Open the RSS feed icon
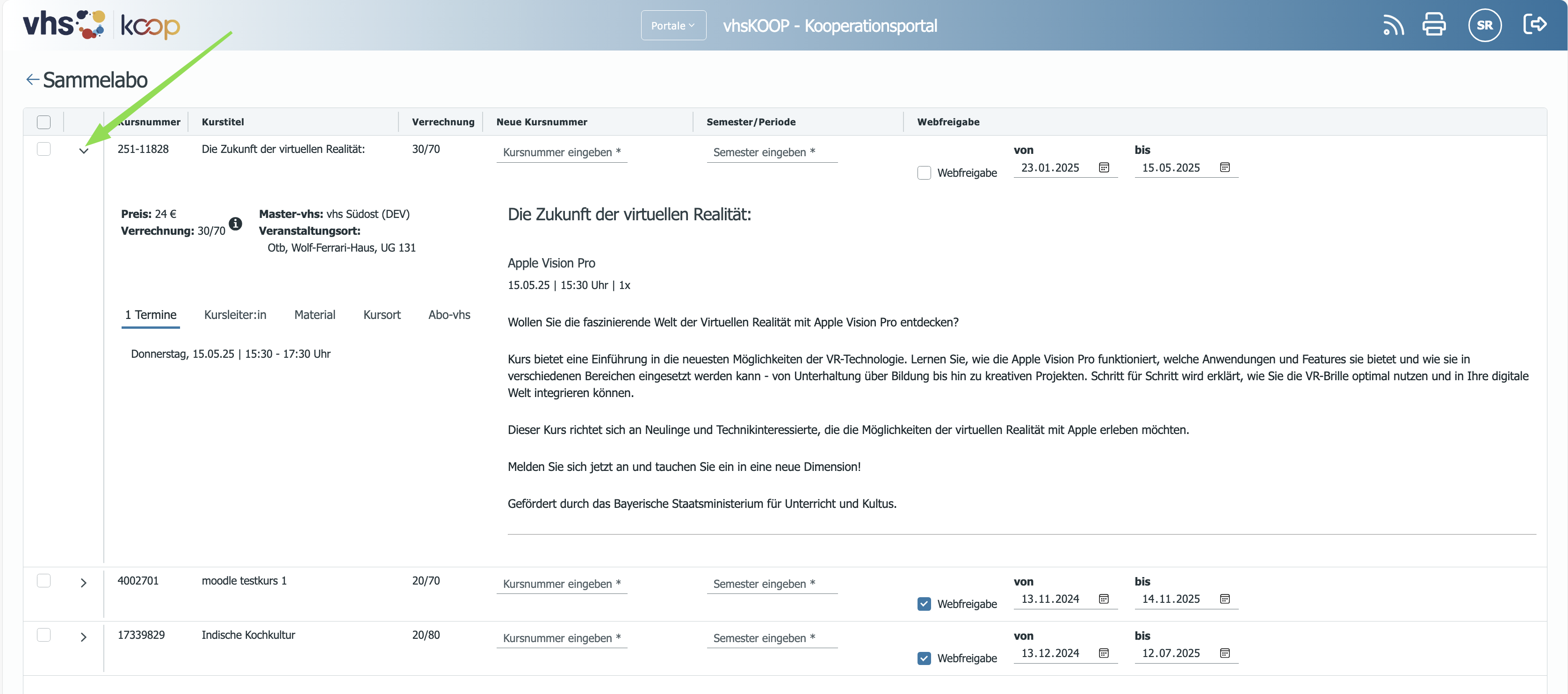This screenshot has height=694, width=1568. (x=1393, y=26)
